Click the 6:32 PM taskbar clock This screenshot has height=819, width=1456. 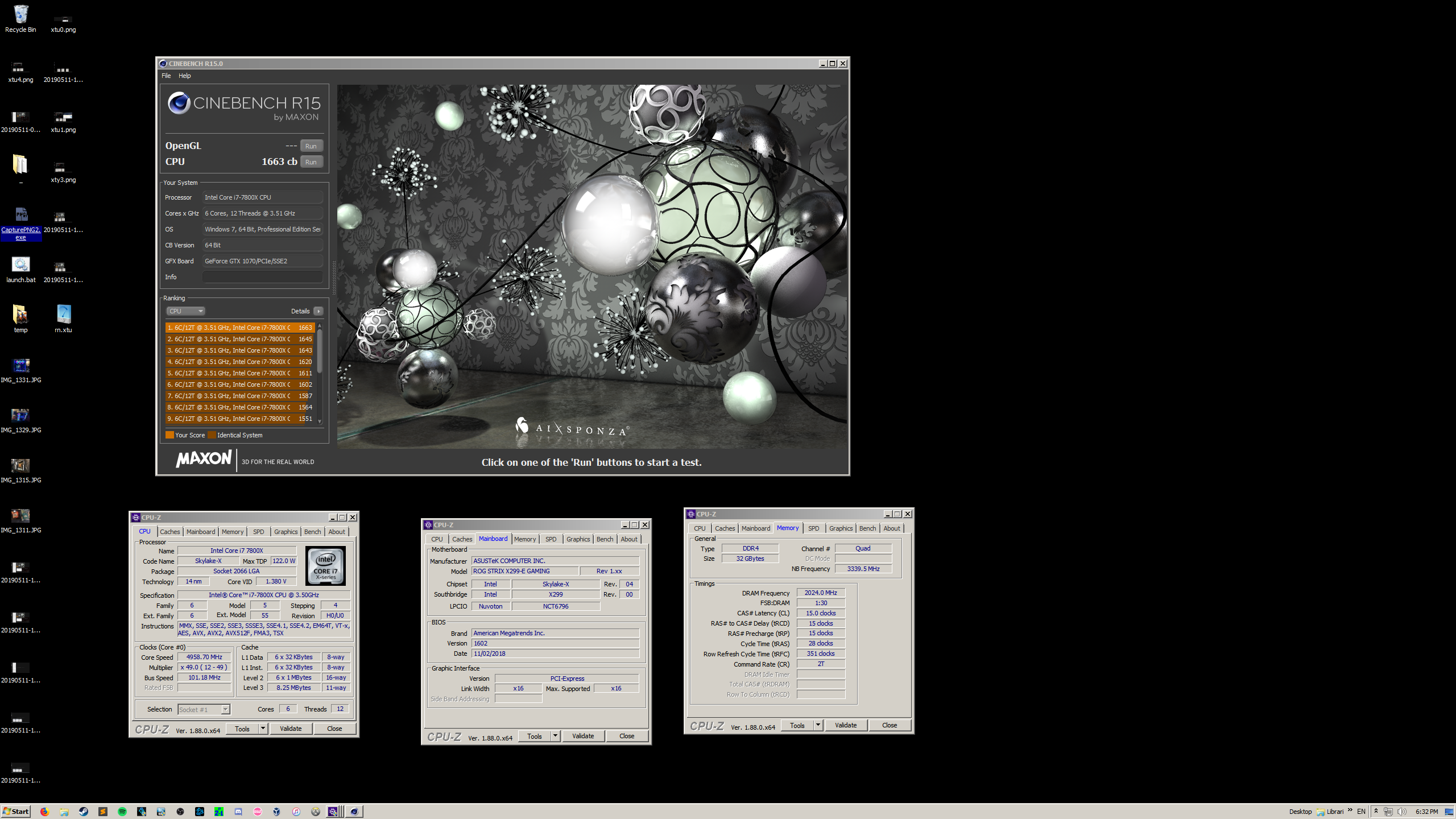pos(1426,812)
